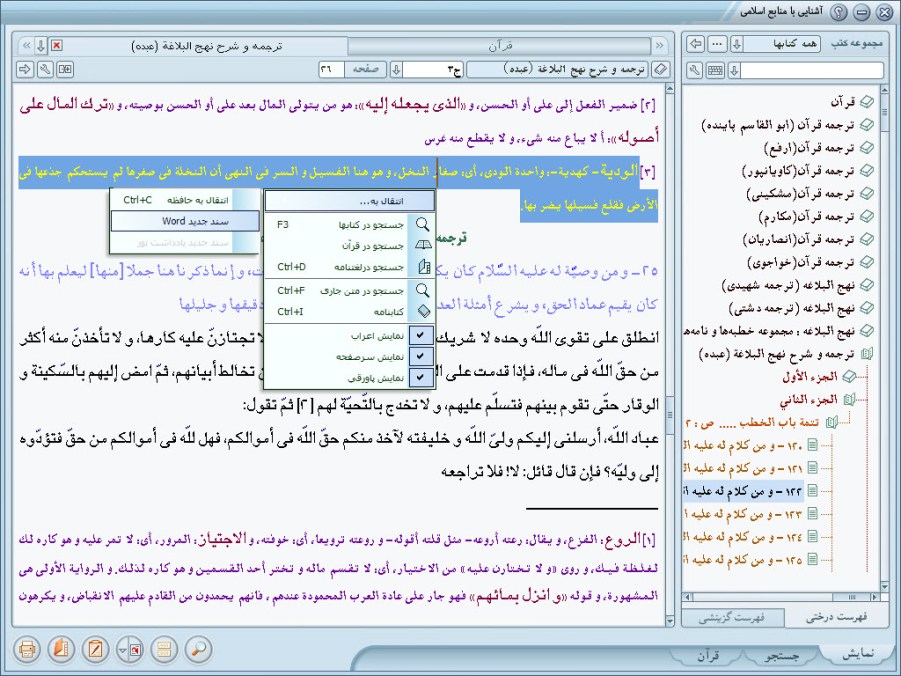Click the double-chevron at left of tab bar
The height and width of the screenshot is (676, 901).
[26, 45]
